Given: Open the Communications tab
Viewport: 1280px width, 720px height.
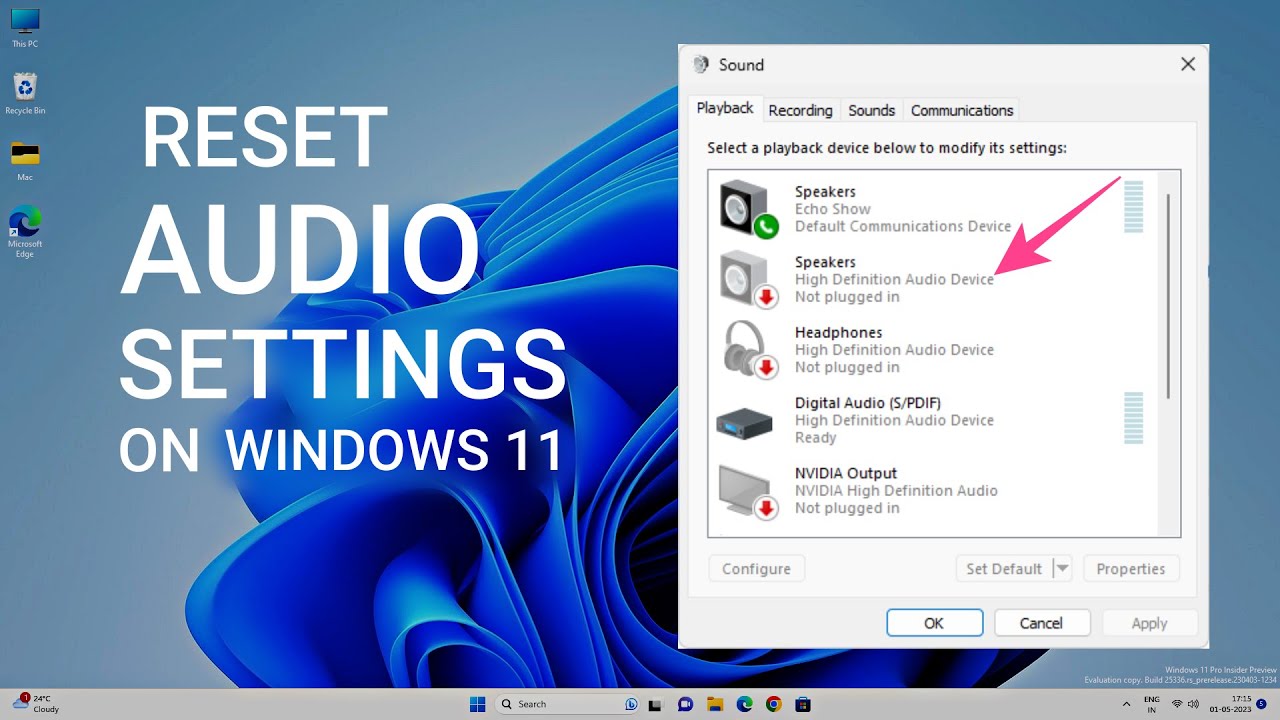Looking at the screenshot, I should [x=961, y=110].
